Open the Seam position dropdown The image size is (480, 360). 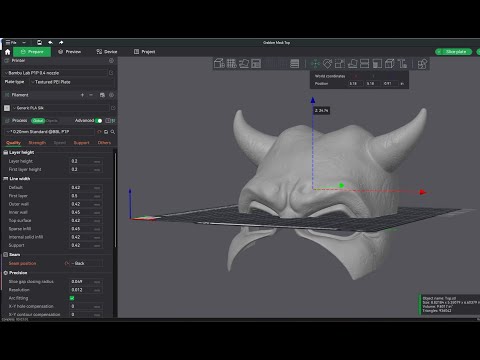pyautogui.click(x=86, y=263)
